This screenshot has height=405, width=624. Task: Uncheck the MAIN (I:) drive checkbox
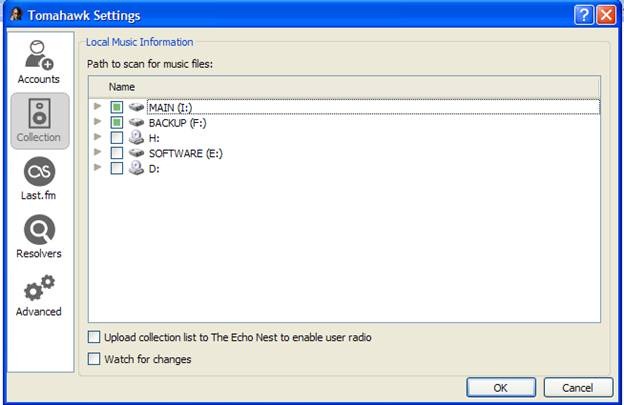pos(117,106)
